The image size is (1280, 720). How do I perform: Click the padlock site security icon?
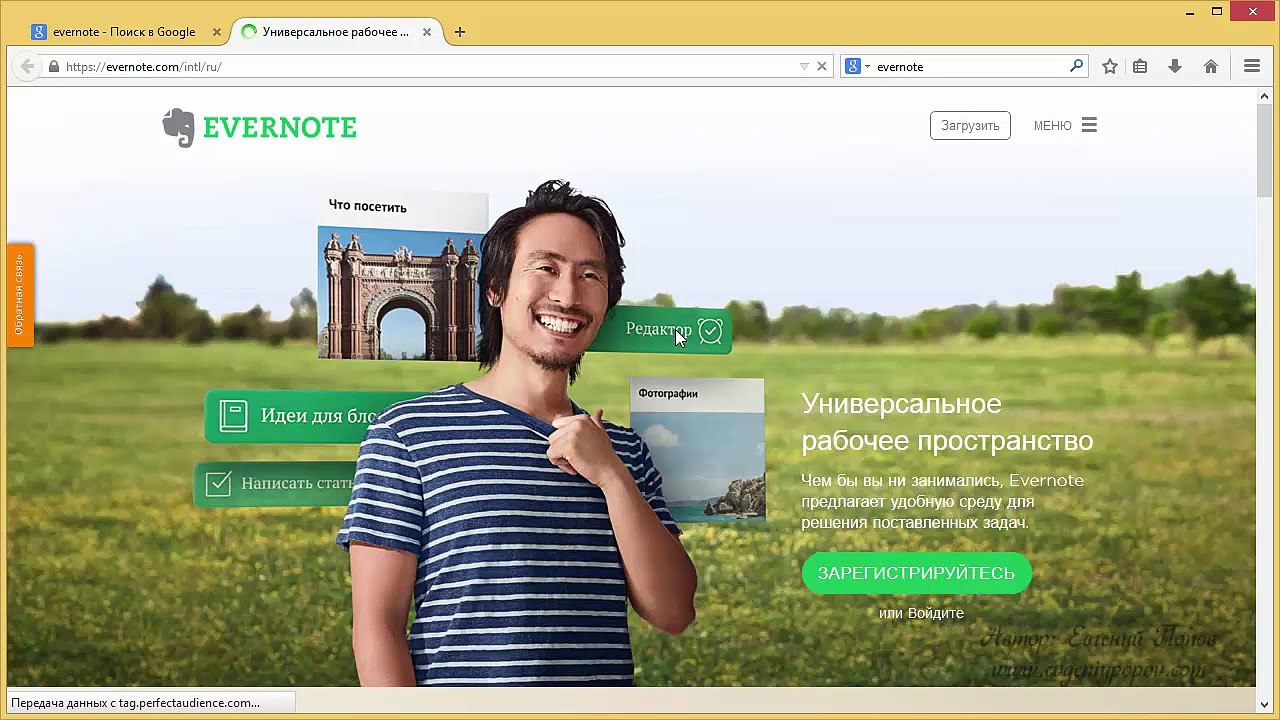pyautogui.click(x=54, y=67)
